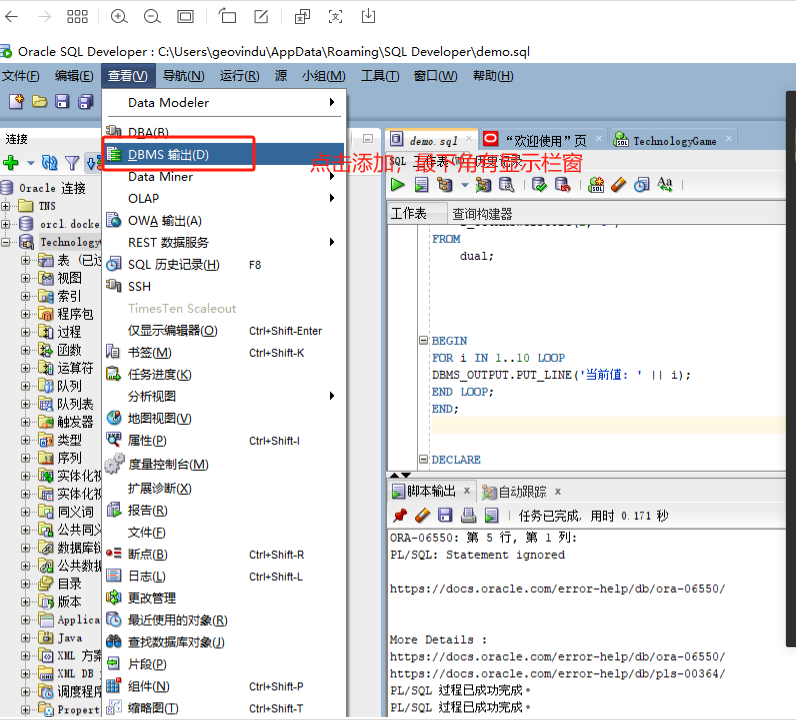Close the demo.sql tab
Viewport: 796px width, 720px height.
coord(469,138)
